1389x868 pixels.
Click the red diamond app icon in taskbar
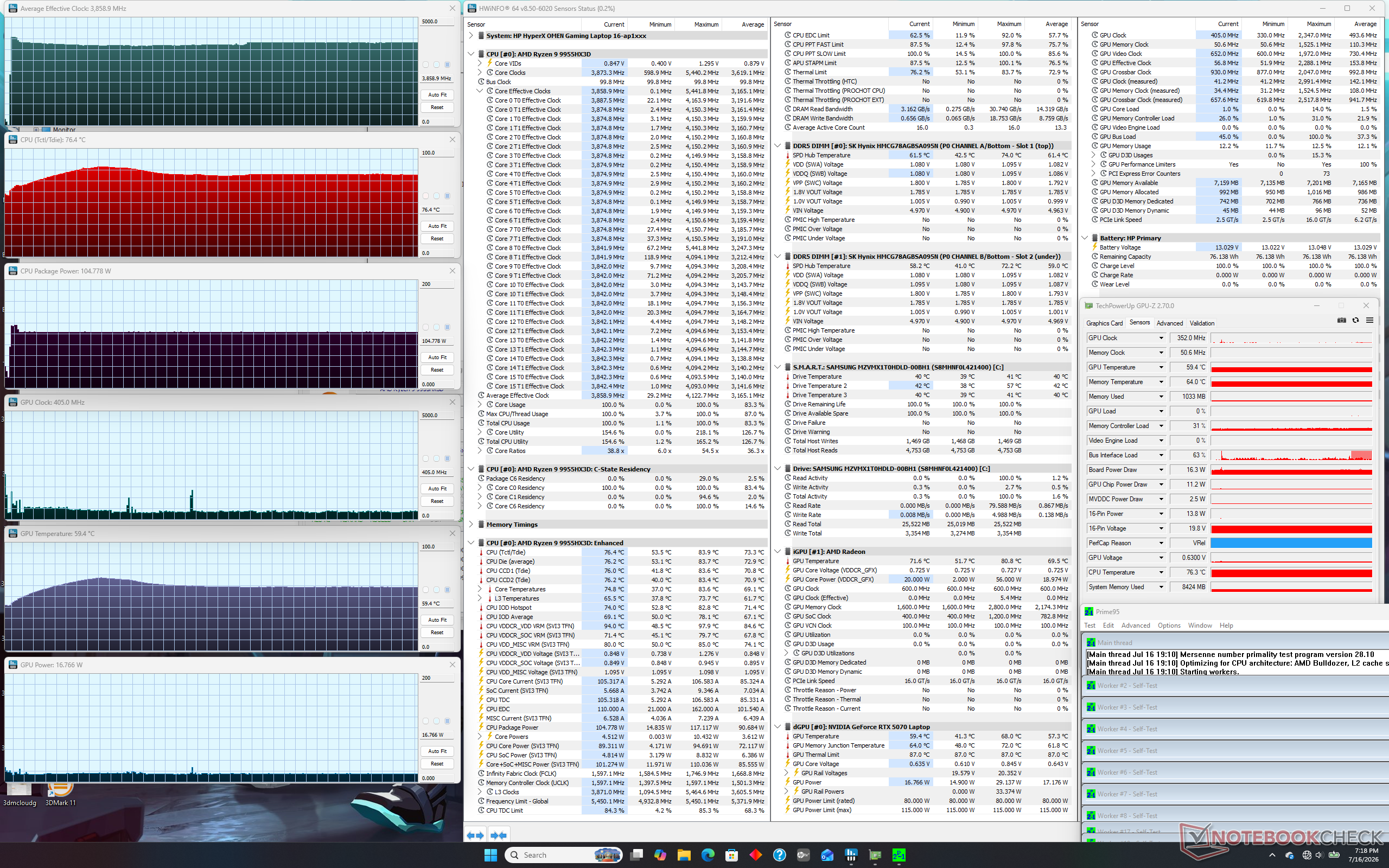coord(755,855)
